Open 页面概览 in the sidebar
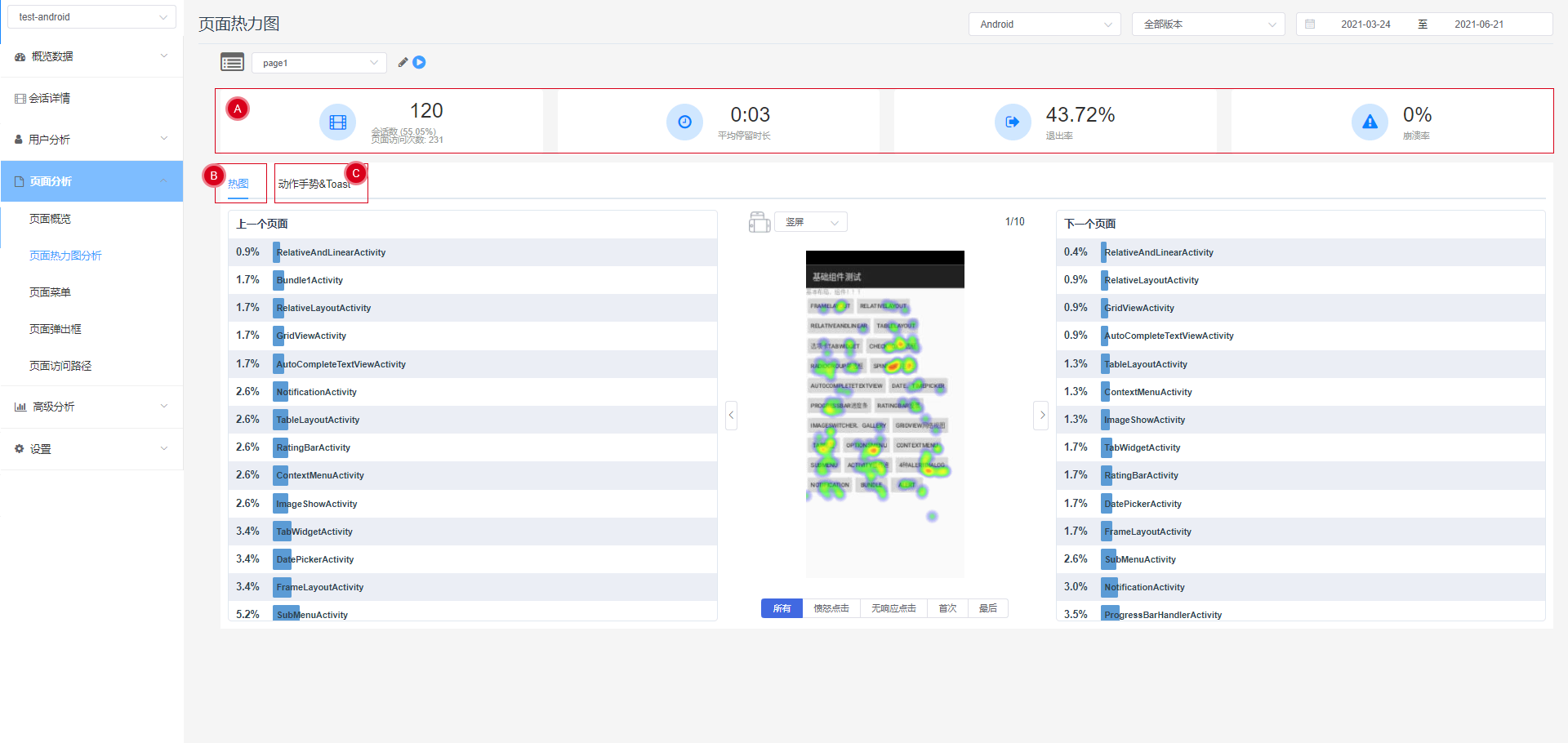Viewport: 1568px width, 743px height. pyautogui.click(x=51, y=219)
